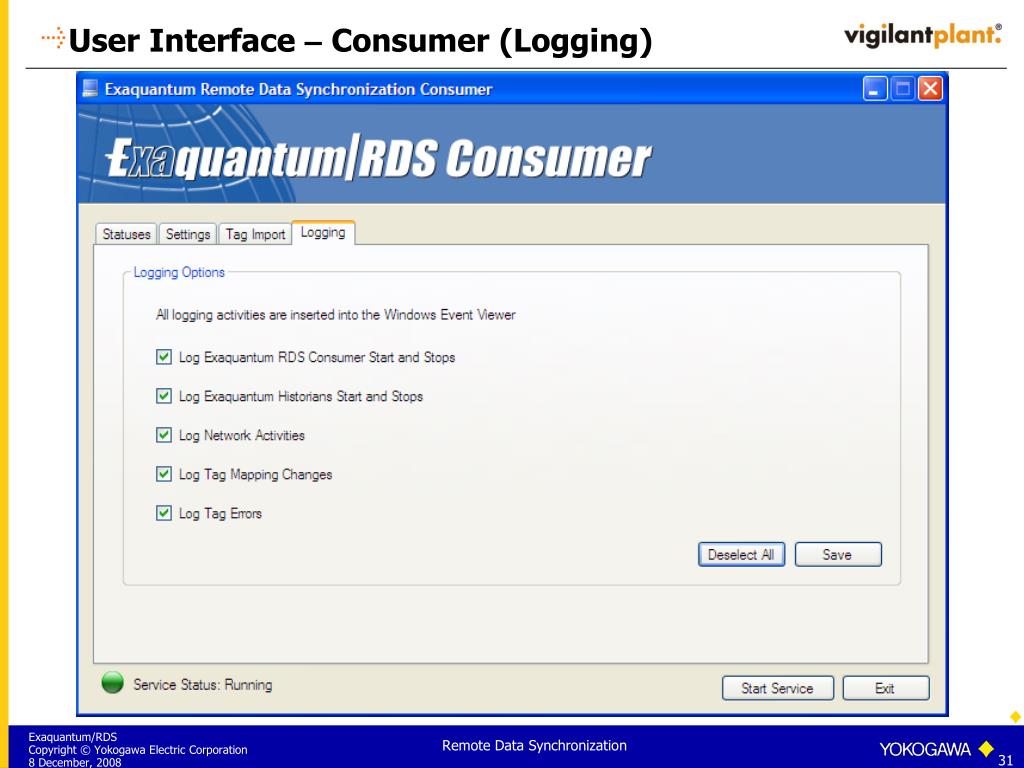Click the Logging Options group label
Viewport: 1024px width, 768px height.
(x=179, y=272)
